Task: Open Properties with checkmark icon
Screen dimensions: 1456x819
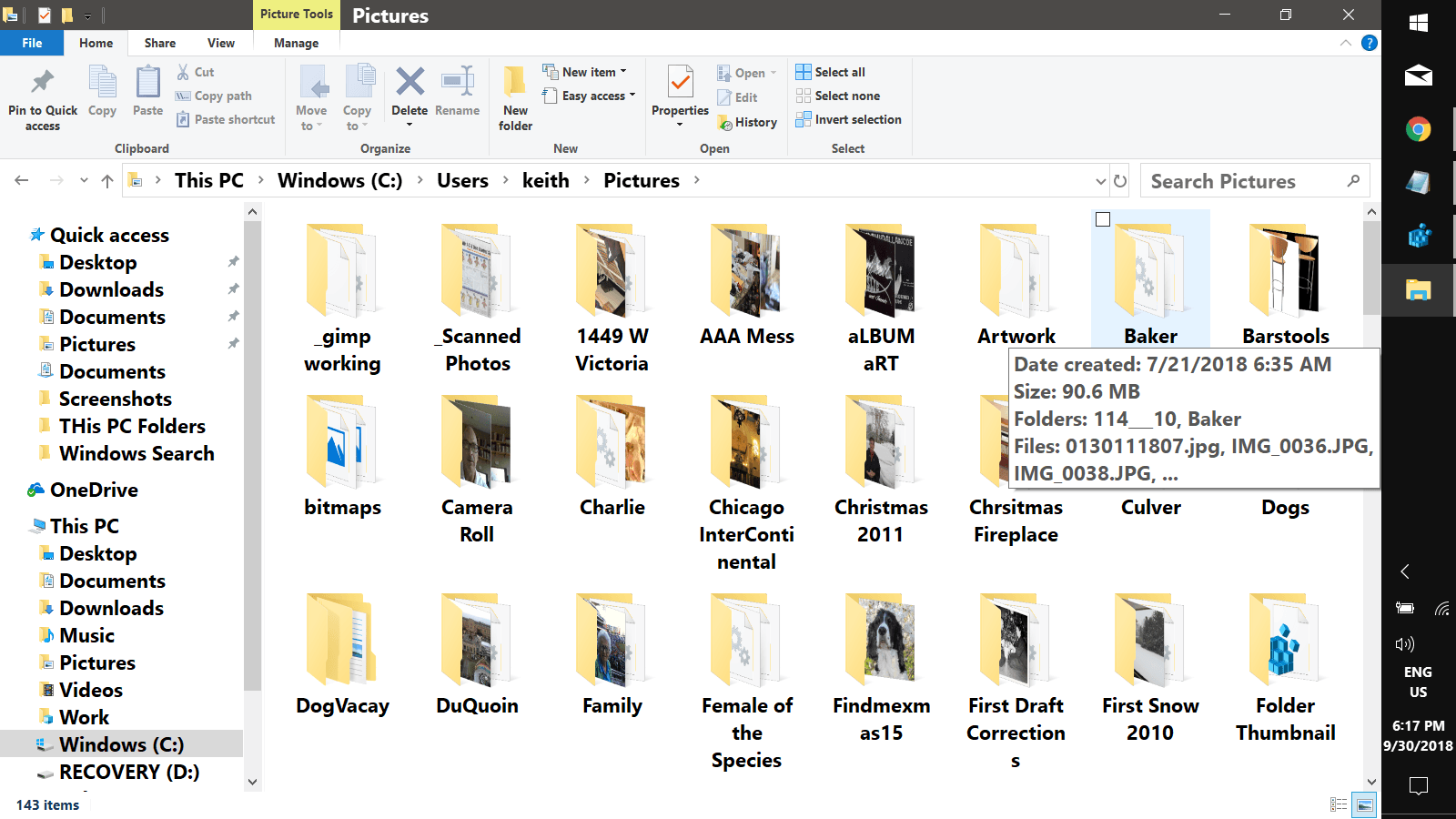Action: (x=680, y=82)
